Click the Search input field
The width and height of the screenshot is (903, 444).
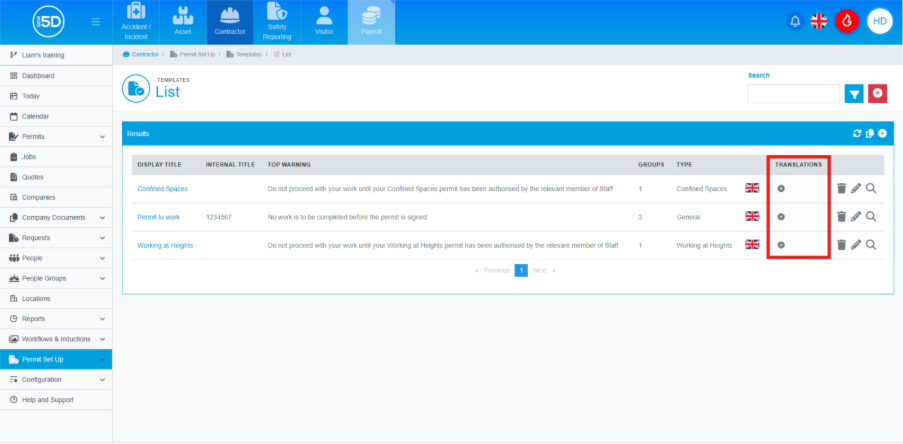[793, 93]
